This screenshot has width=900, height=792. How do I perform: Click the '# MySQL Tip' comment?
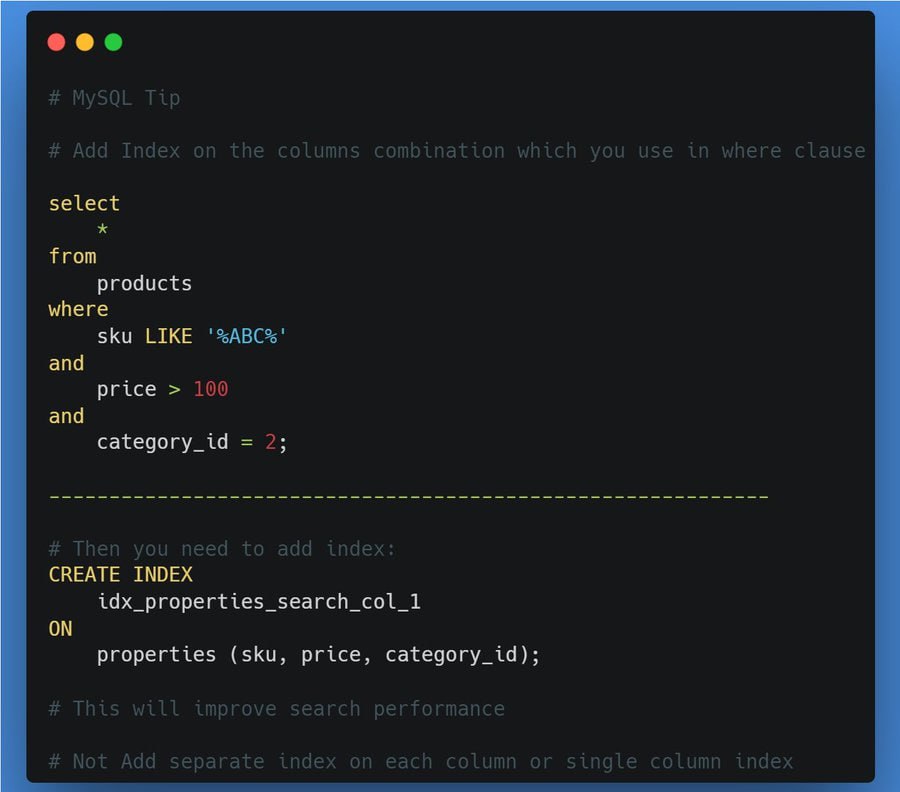pyautogui.click(x=115, y=98)
